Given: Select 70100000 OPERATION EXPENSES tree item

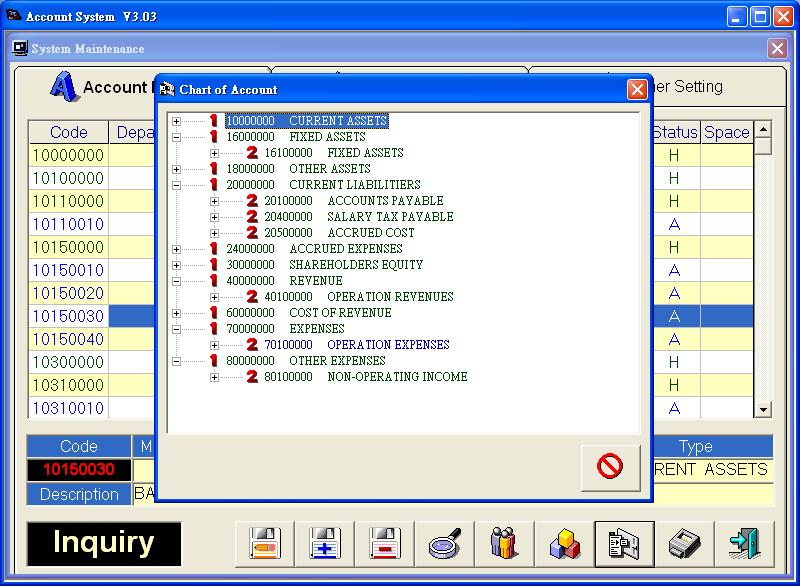Looking at the screenshot, I should point(357,345).
